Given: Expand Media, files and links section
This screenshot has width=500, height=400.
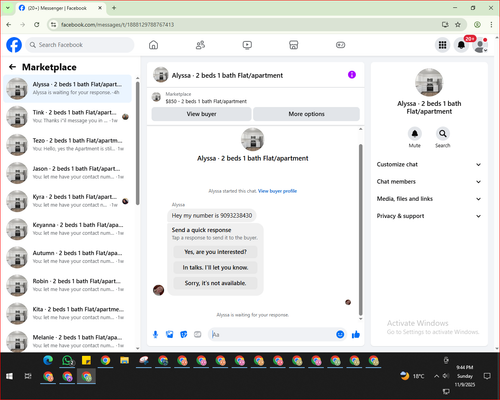Looking at the screenshot, I should point(429,199).
